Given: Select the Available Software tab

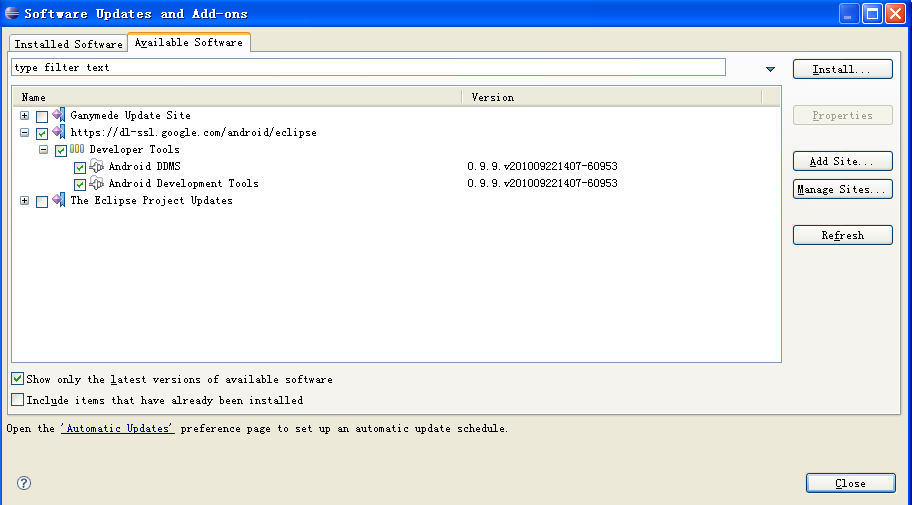Looking at the screenshot, I should coord(188,42).
